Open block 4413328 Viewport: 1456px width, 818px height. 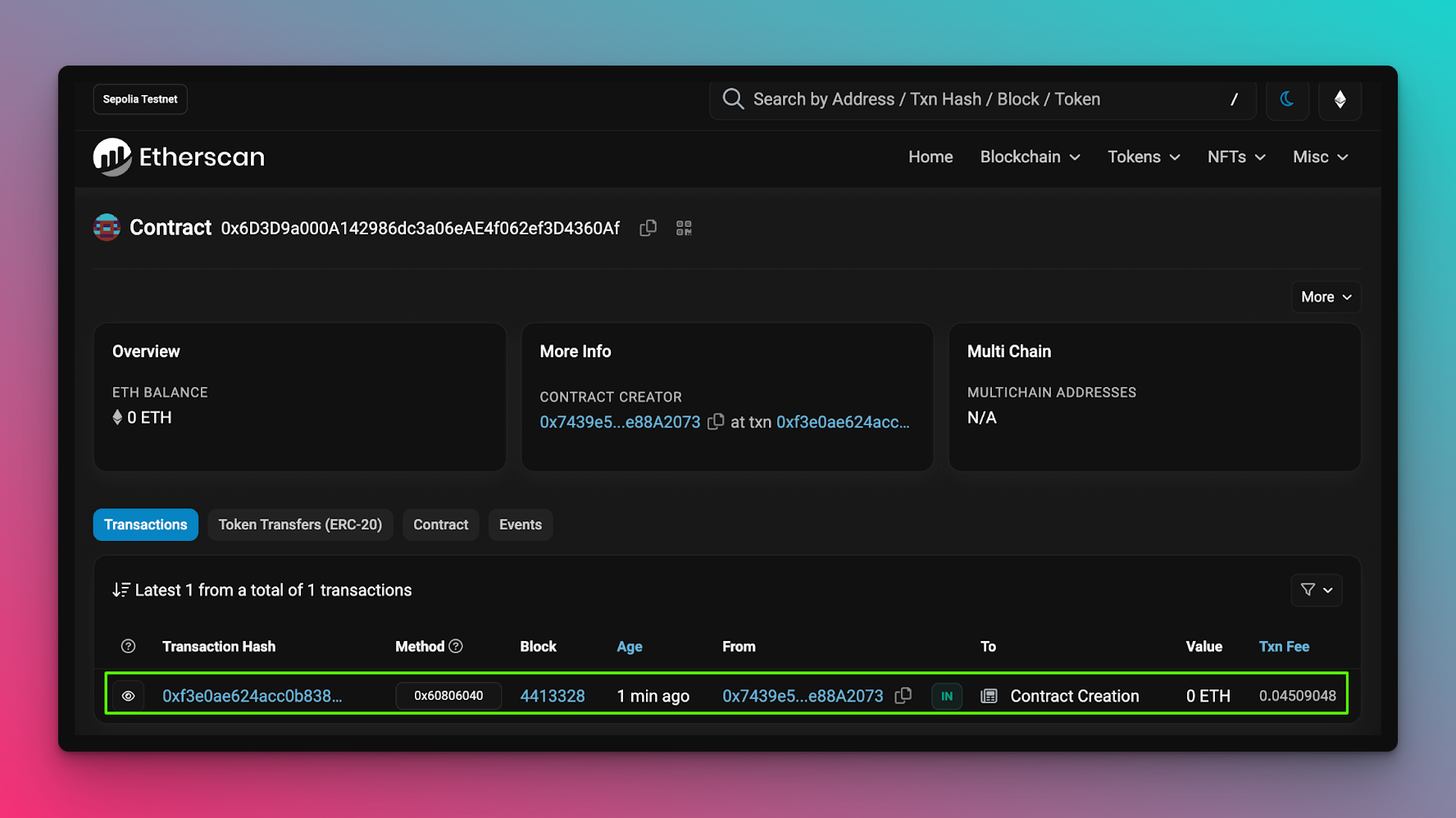tap(553, 696)
